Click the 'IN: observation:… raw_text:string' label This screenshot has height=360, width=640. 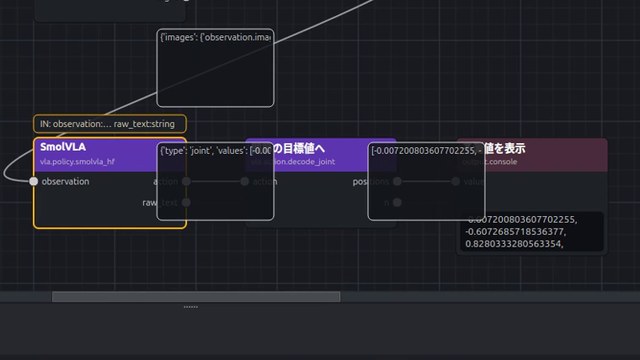[x=110, y=124]
